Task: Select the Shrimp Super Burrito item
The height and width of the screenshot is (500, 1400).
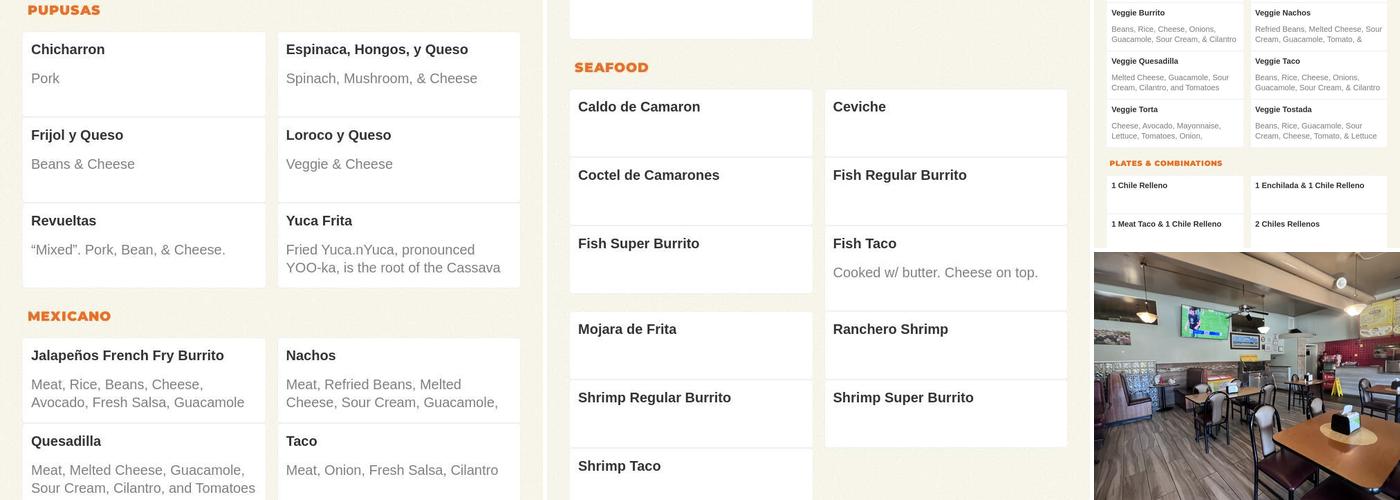Action: coord(946,412)
